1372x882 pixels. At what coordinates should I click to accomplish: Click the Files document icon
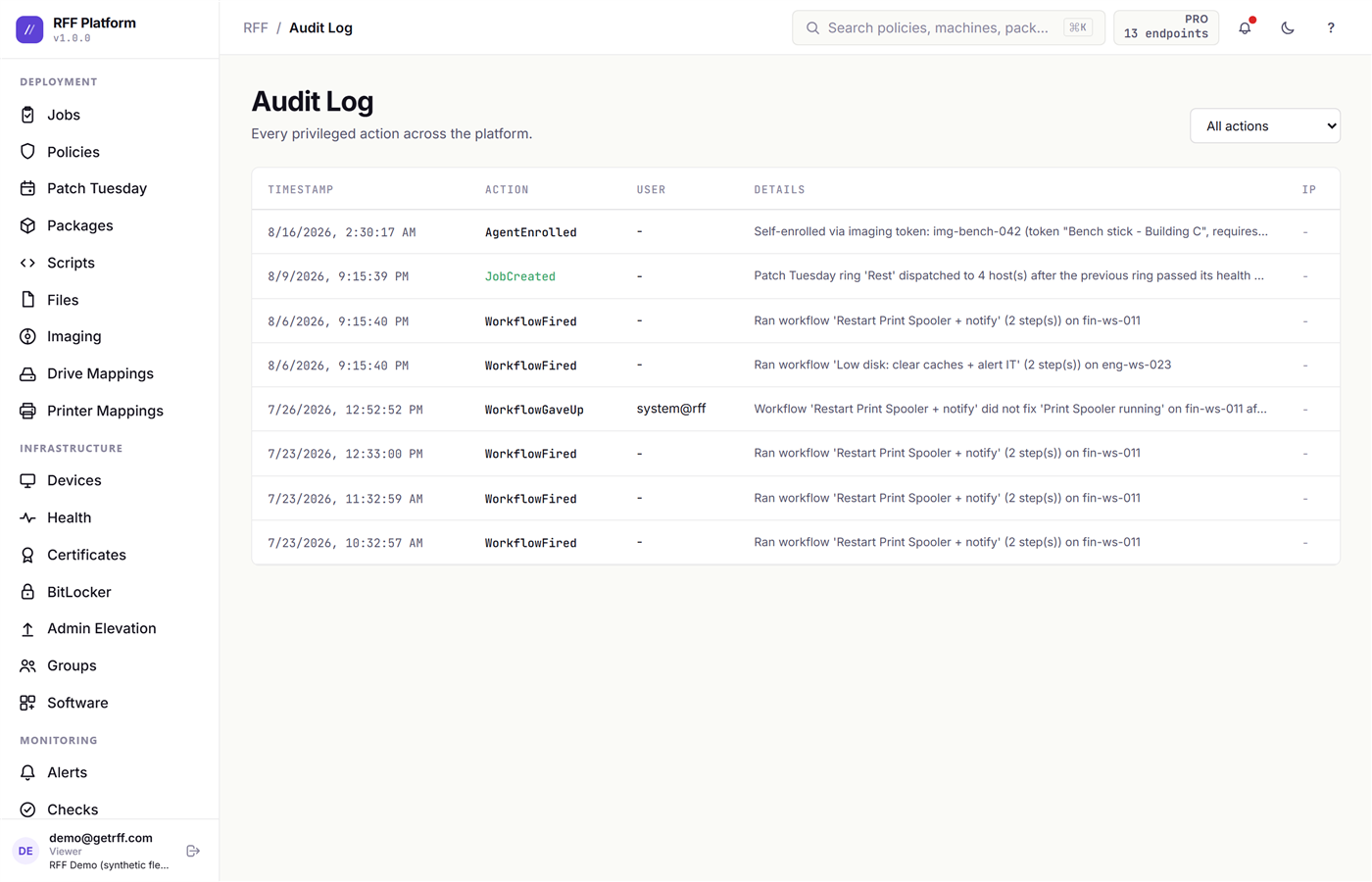pyautogui.click(x=27, y=300)
